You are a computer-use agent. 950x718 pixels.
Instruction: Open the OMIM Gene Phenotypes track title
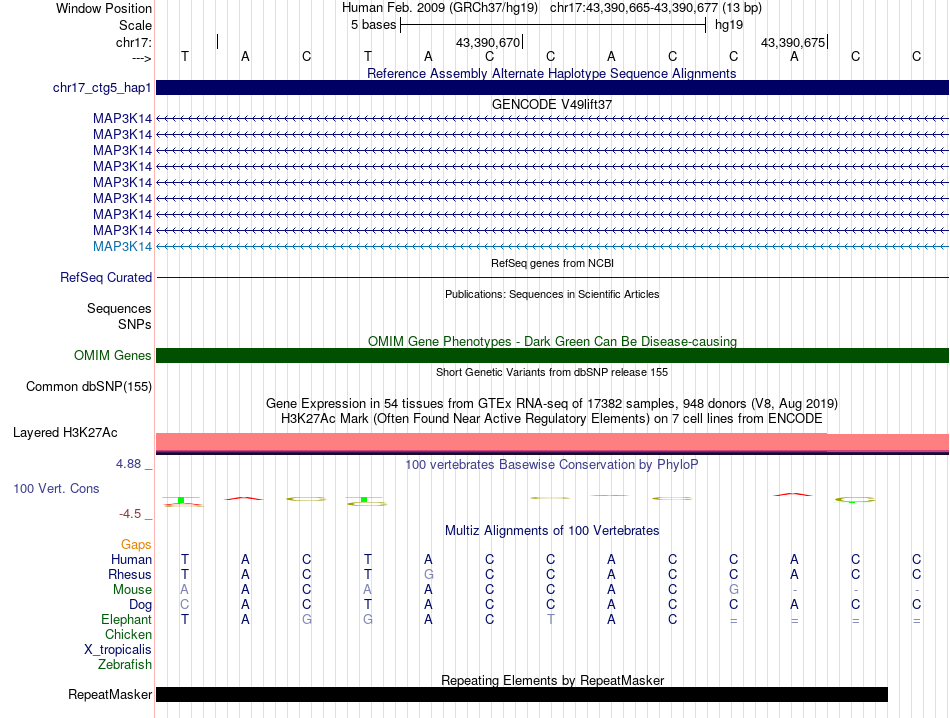(552, 341)
